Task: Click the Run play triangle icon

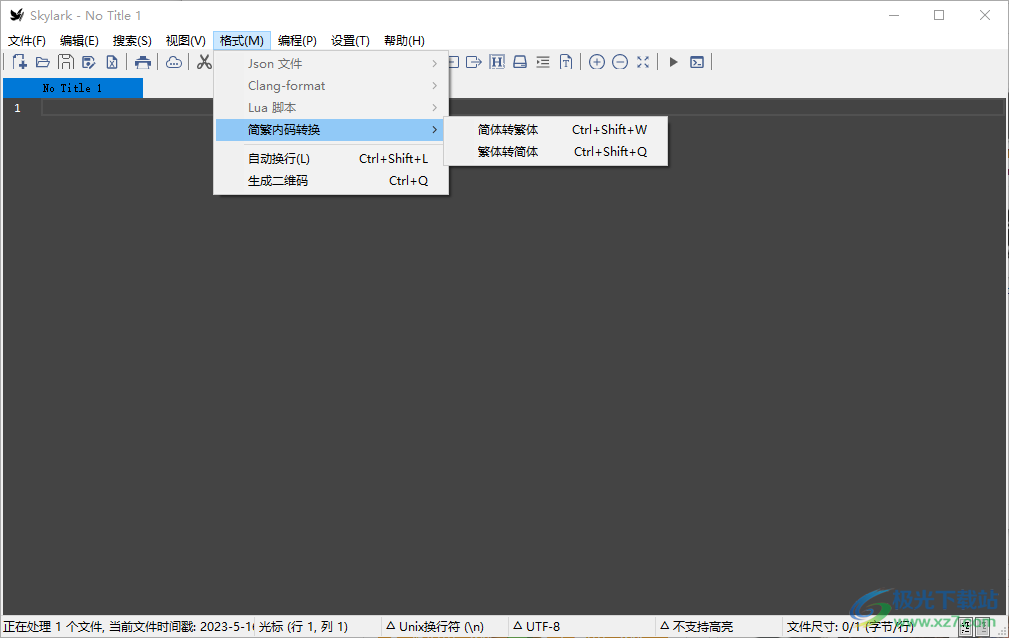Action: 674,62
